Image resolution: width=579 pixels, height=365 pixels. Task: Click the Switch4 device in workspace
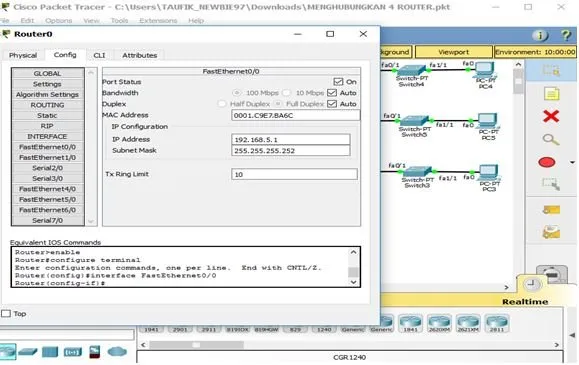coord(412,71)
